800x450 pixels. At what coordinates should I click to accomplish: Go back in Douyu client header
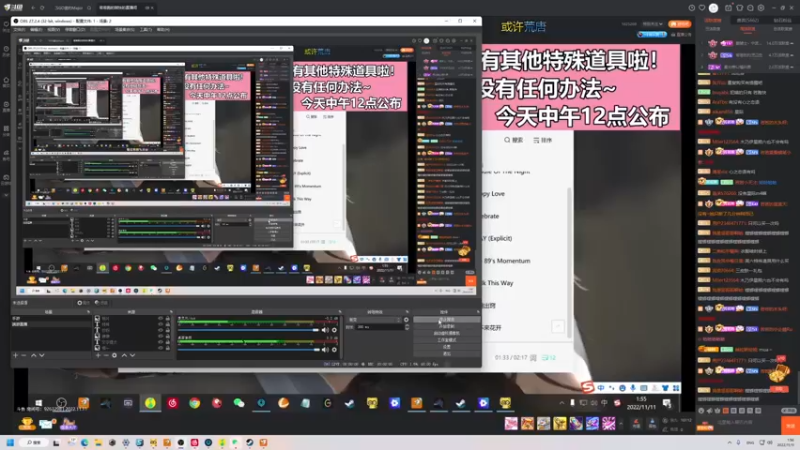tap(33, 8)
